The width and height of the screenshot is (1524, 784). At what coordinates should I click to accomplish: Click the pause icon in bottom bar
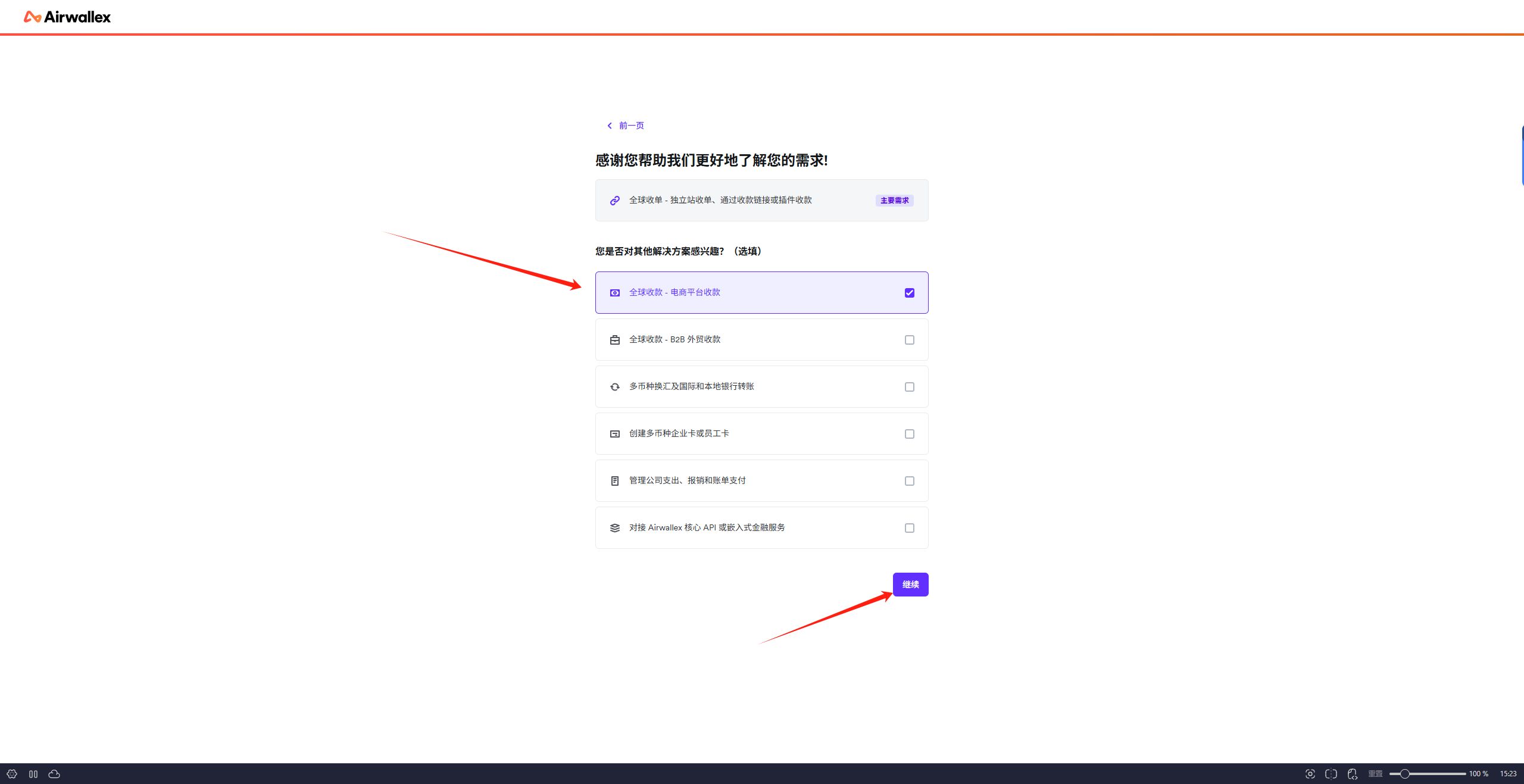33,774
